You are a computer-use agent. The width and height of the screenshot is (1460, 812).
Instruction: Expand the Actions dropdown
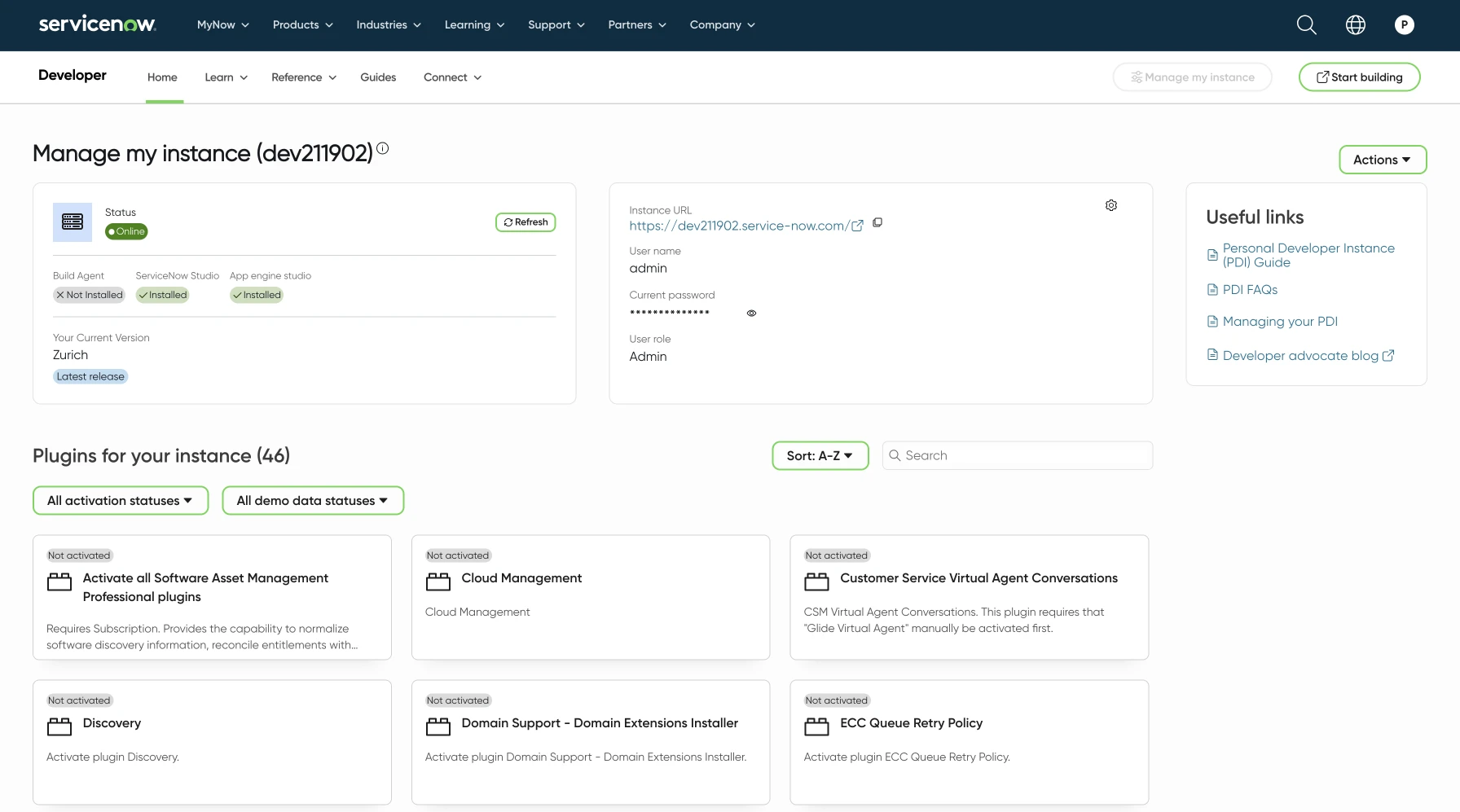tap(1382, 160)
